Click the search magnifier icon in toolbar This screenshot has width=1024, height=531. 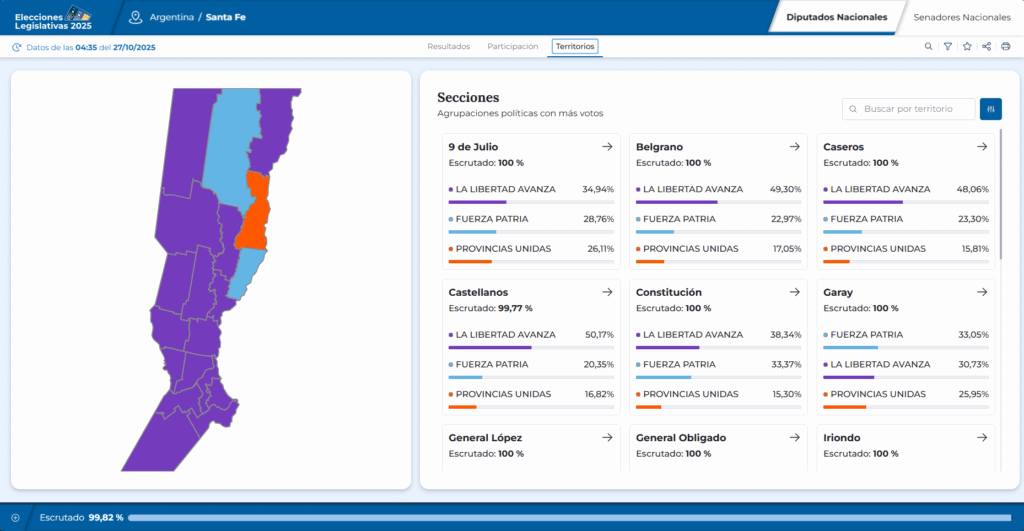click(928, 47)
